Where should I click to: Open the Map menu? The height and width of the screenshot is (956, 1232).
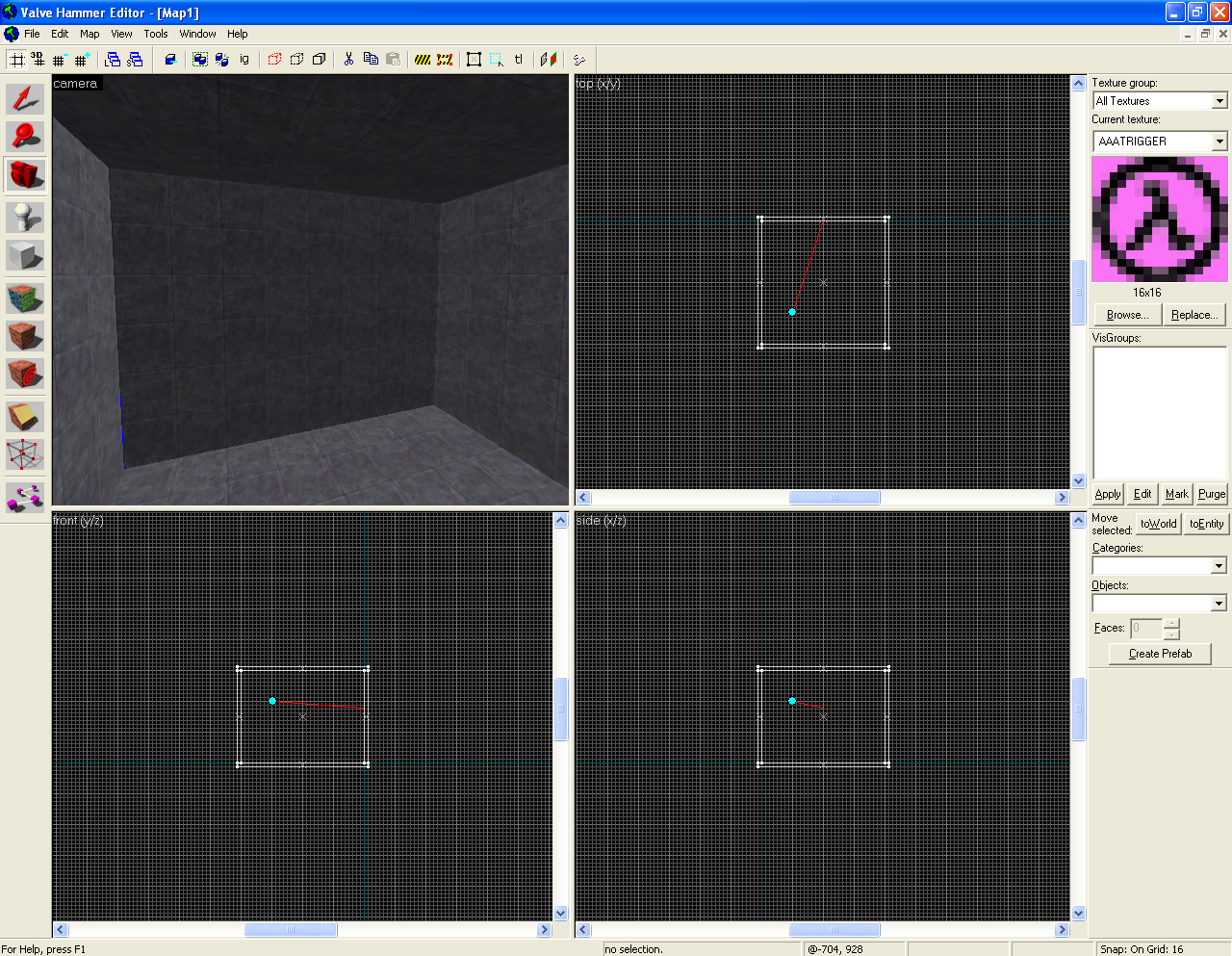[x=90, y=34]
